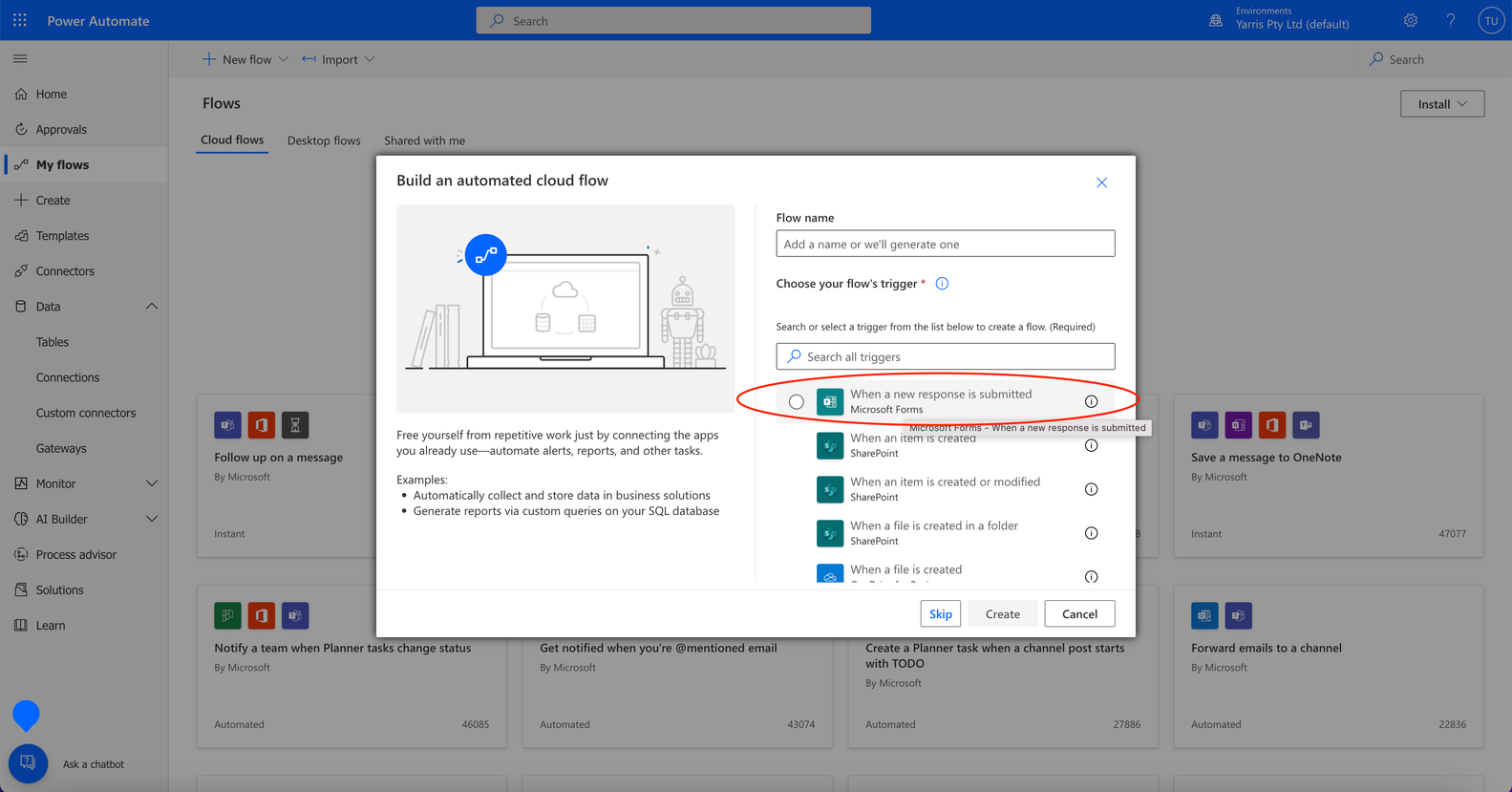Click the Skip button
This screenshot has height=792, width=1512.
point(940,613)
